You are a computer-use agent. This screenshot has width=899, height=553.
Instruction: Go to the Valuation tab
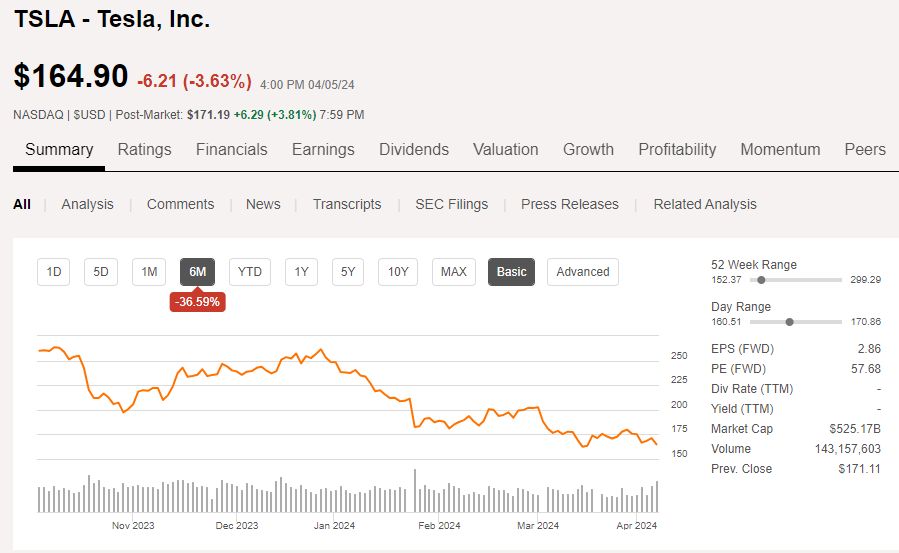[505, 150]
